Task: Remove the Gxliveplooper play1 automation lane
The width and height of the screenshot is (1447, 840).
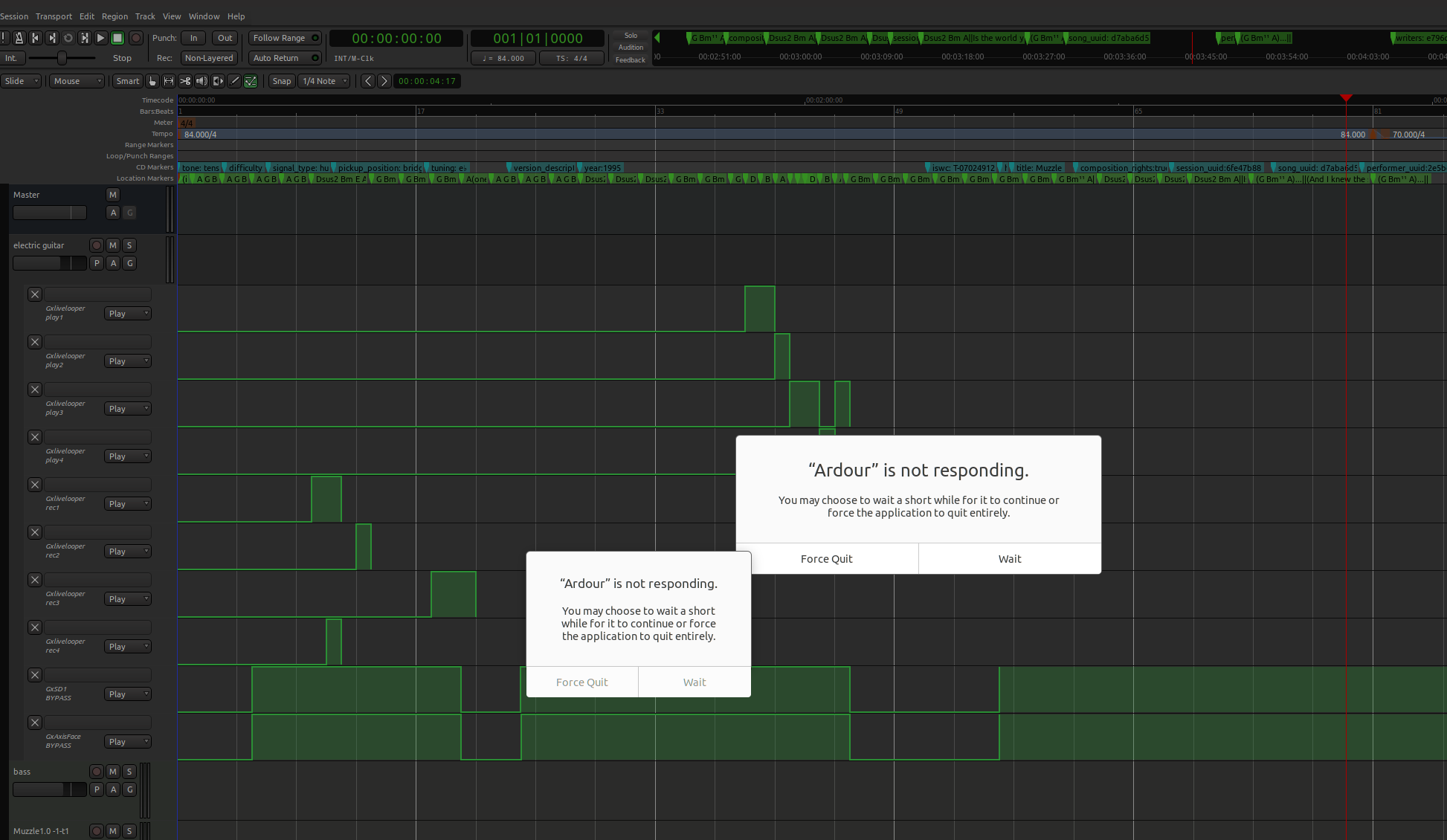Action: (x=35, y=294)
